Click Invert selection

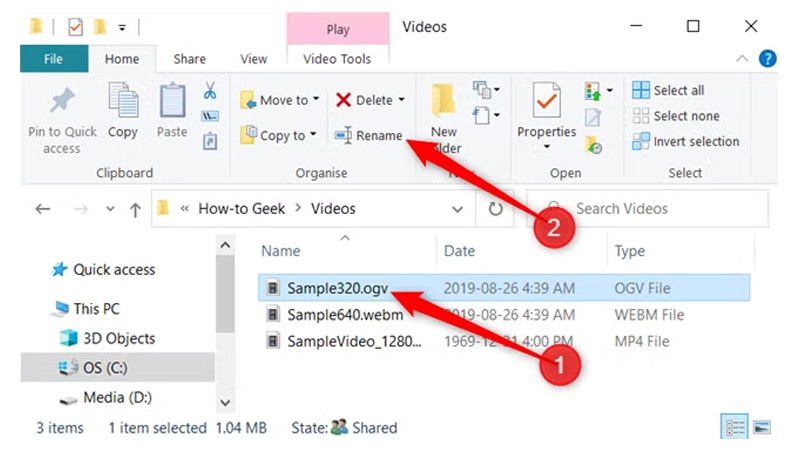[686, 141]
